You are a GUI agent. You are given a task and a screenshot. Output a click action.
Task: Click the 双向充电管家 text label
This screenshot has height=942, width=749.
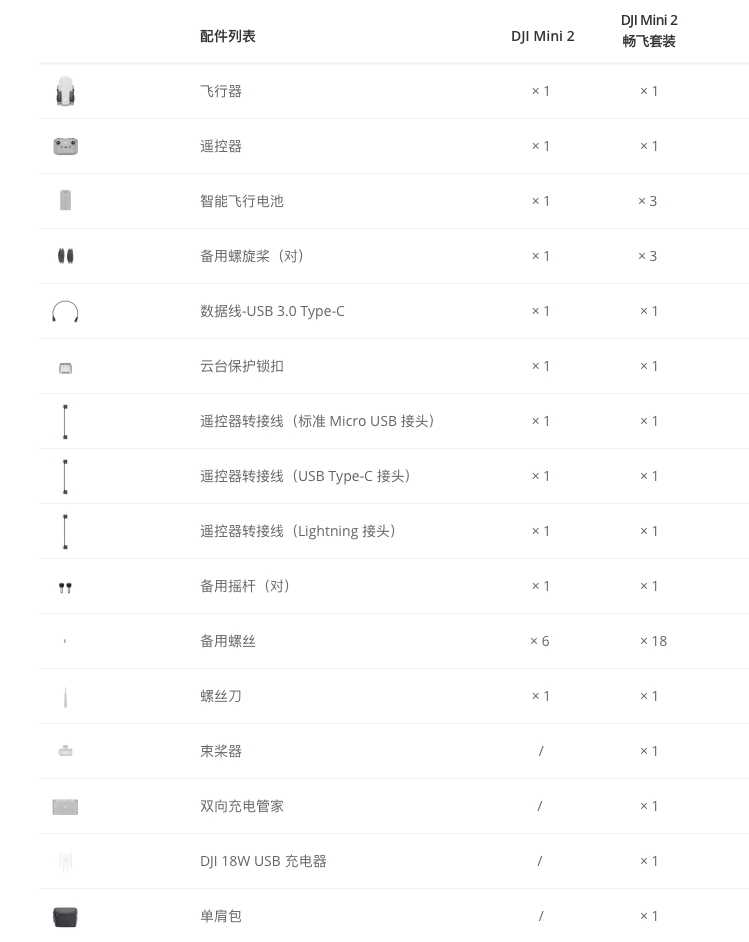(241, 806)
